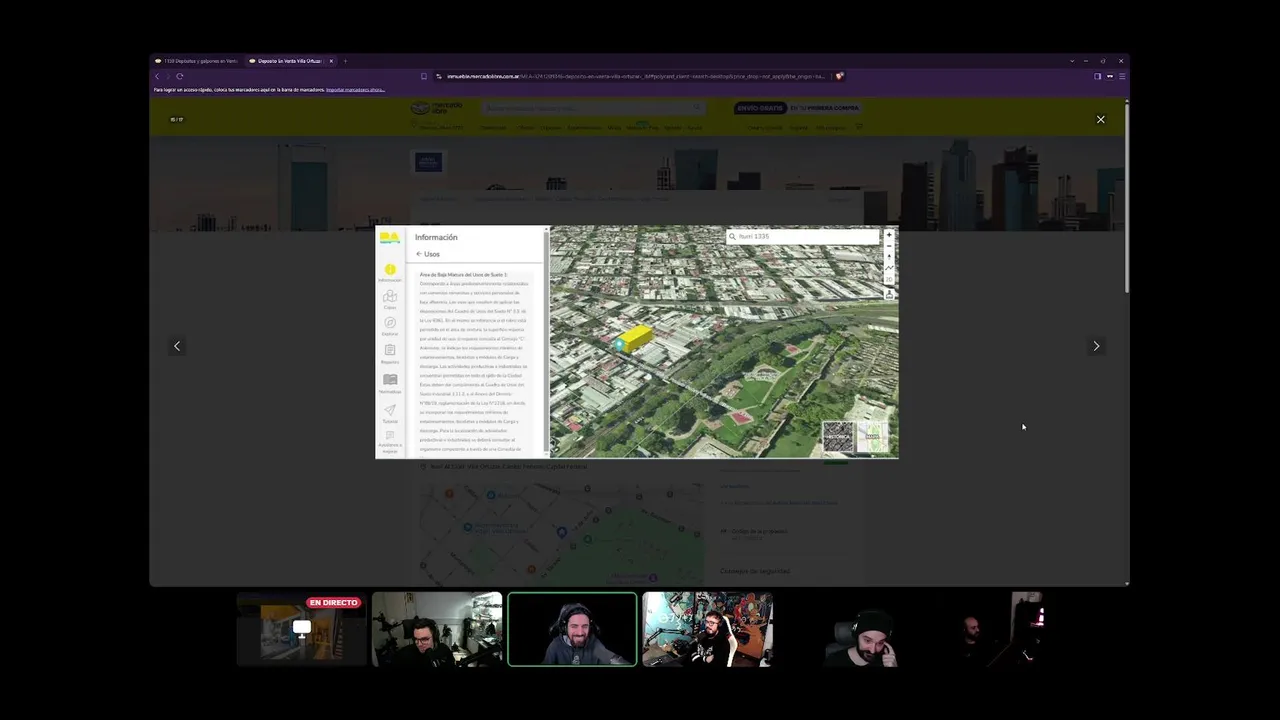Click the map measurement line tool
The image size is (1280, 720).
[x=889, y=268]
